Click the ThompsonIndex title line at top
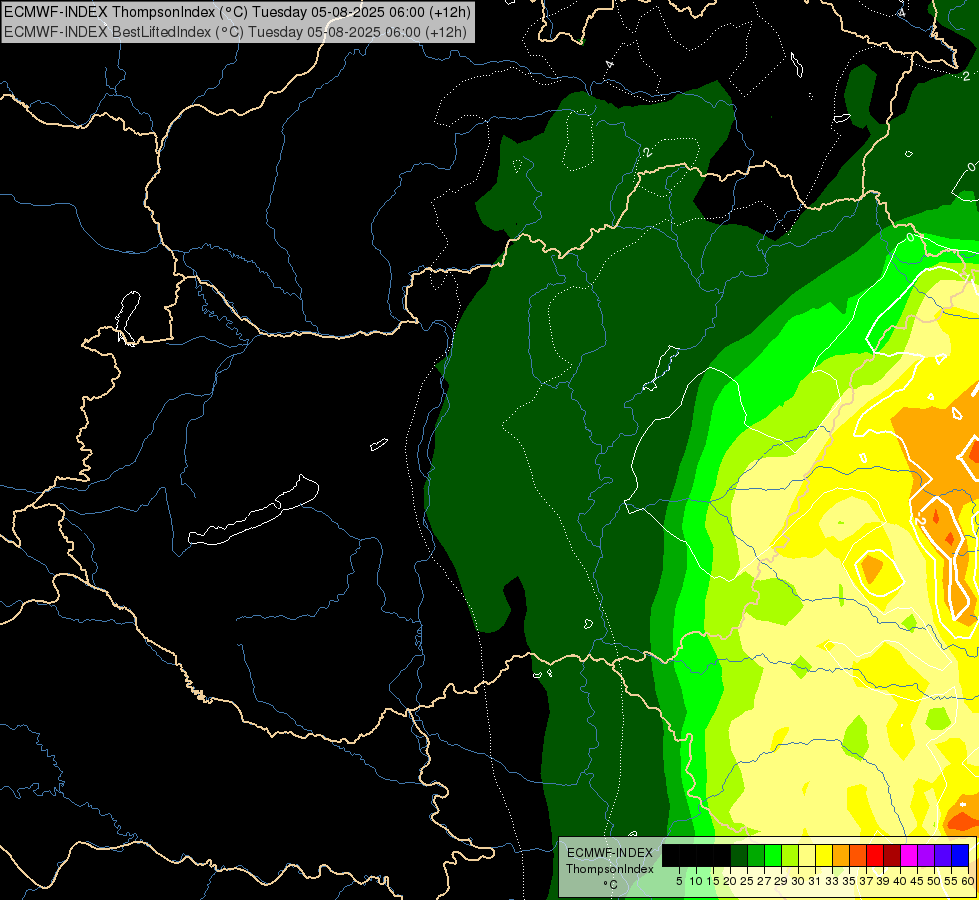 [237, 11]
